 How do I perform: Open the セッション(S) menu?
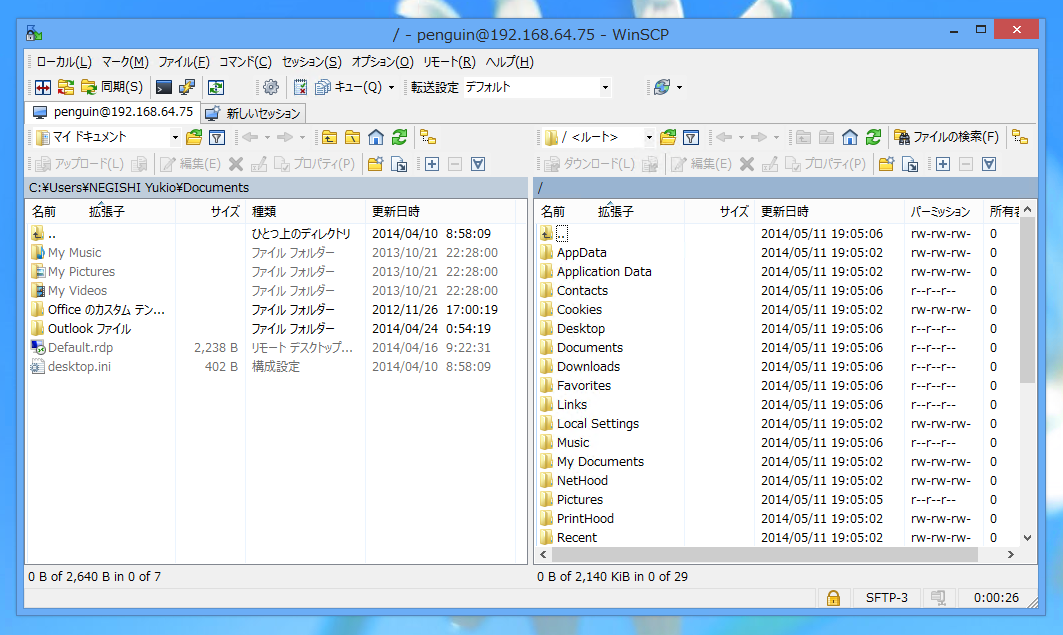[x=311, y=62]
